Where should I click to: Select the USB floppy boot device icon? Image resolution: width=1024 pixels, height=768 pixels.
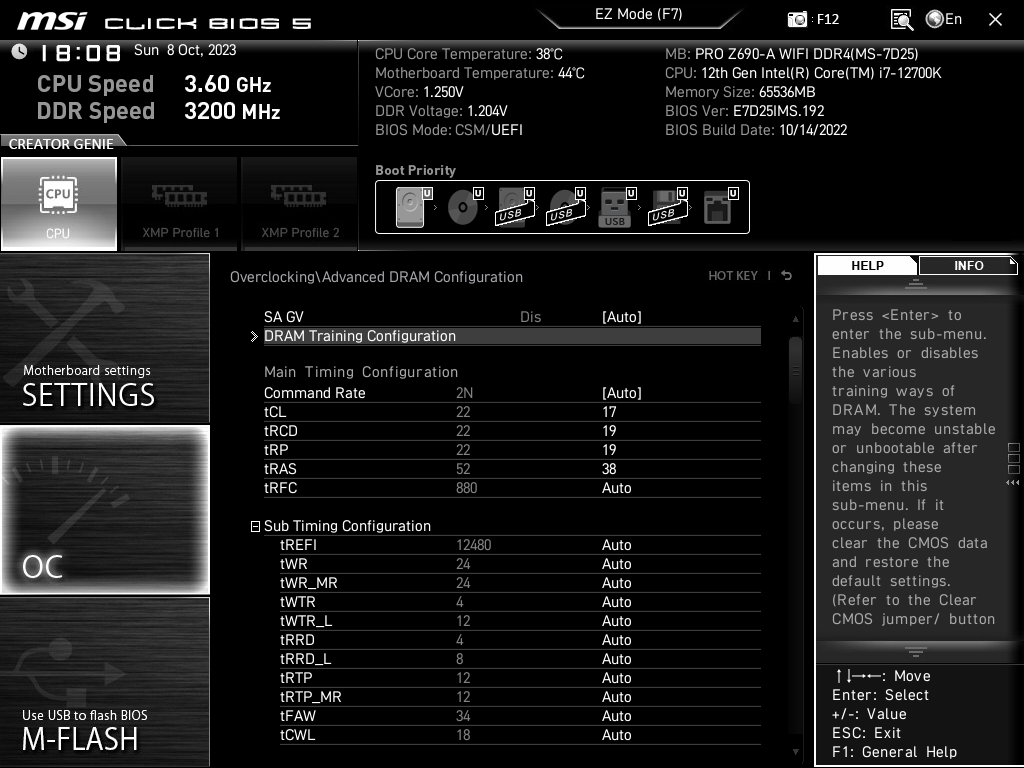(x=668, y=207)
